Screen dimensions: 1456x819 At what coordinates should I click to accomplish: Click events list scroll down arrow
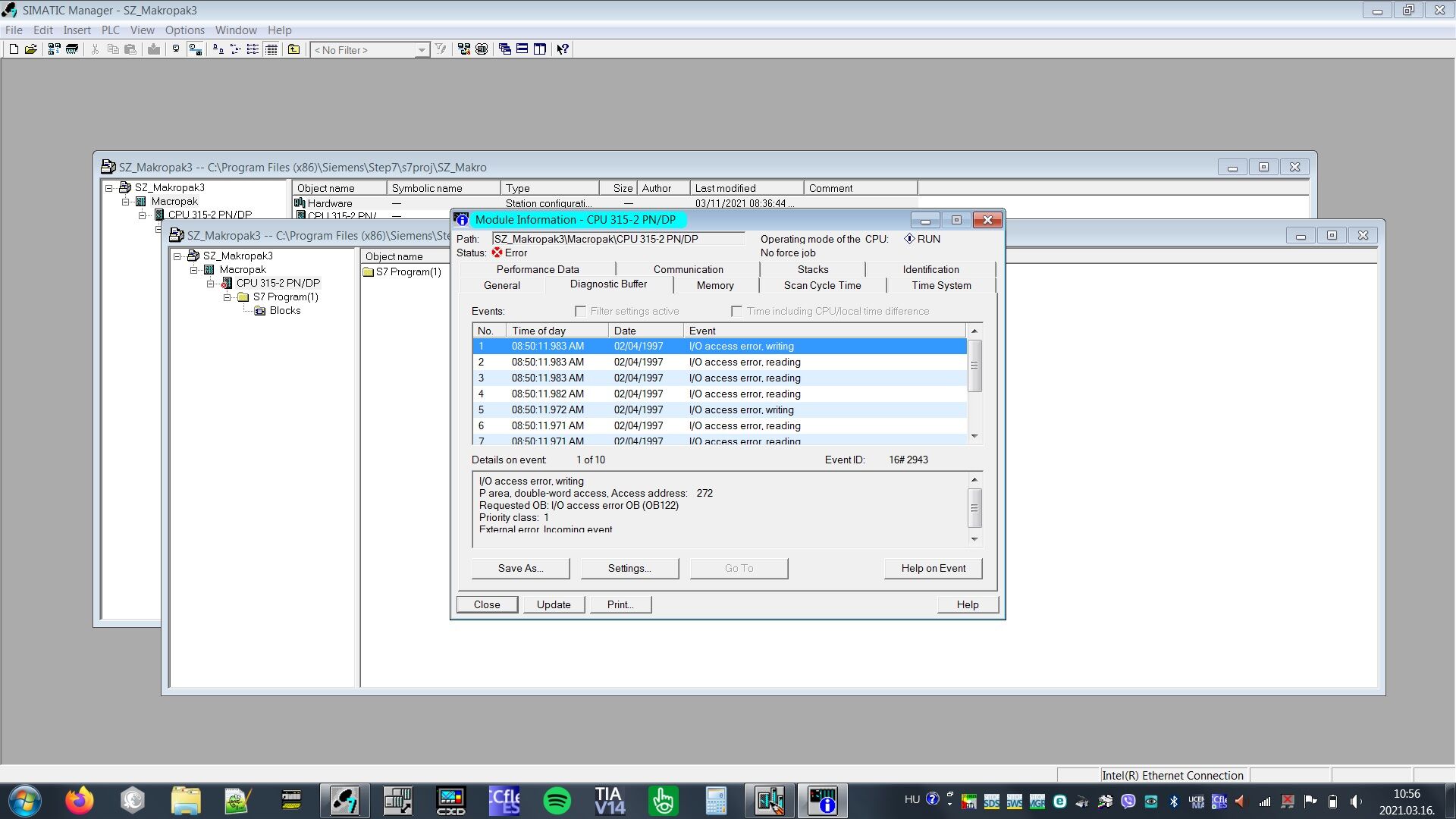pyautogui.click(x=974, y=437)
